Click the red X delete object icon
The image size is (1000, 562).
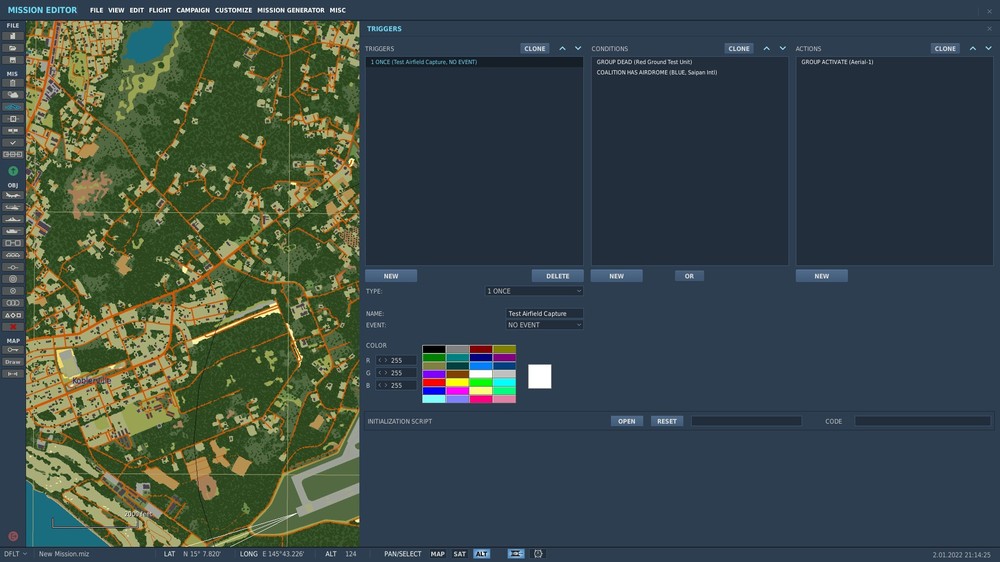pyautogui.click(x=13, y=327)
